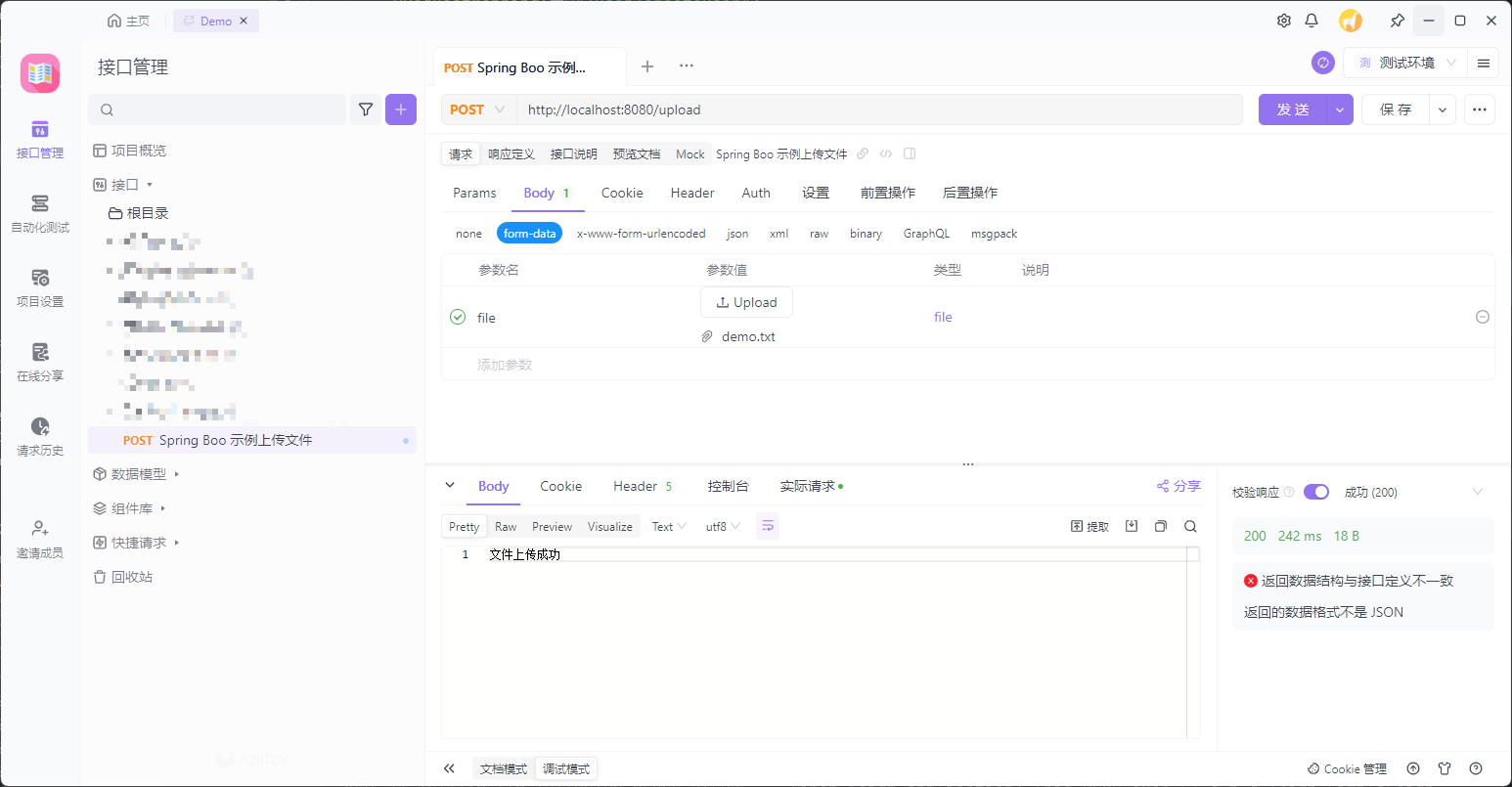Switch to the 前置操作 tab
The width and height of the screenshot is (1512, 787).
pyautogui.click(x=888, y=193)
